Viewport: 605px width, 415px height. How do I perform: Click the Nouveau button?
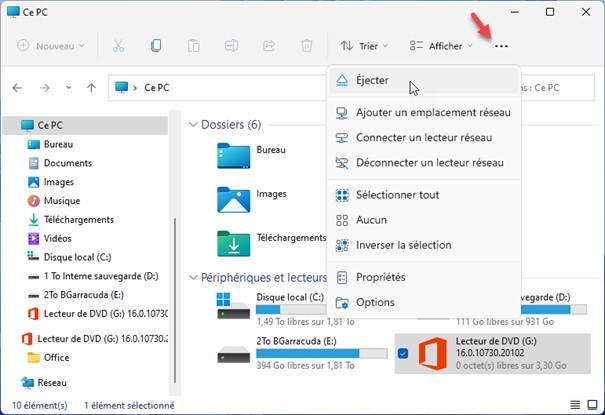(53, 46)
